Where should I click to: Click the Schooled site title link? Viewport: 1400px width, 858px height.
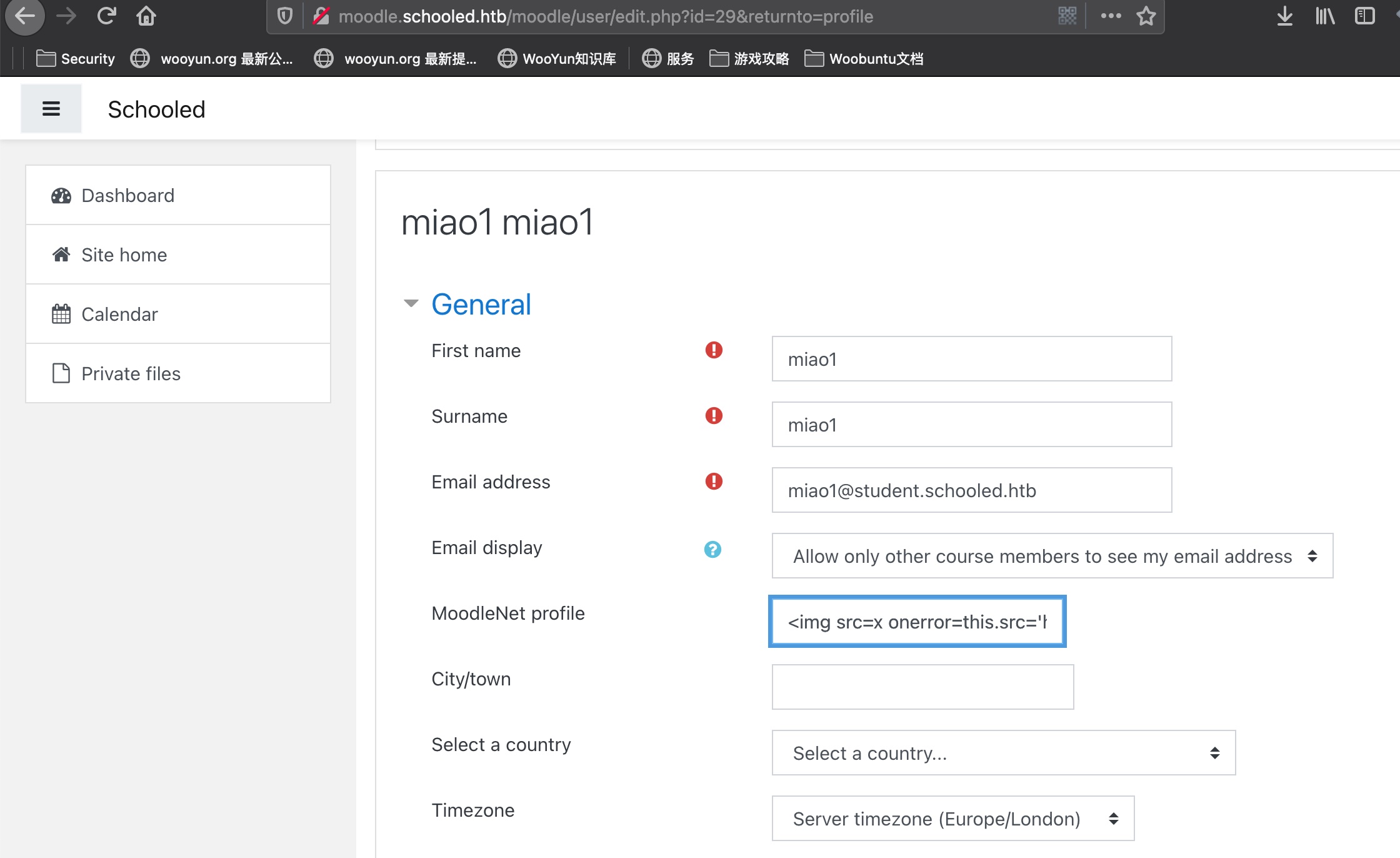156,109
